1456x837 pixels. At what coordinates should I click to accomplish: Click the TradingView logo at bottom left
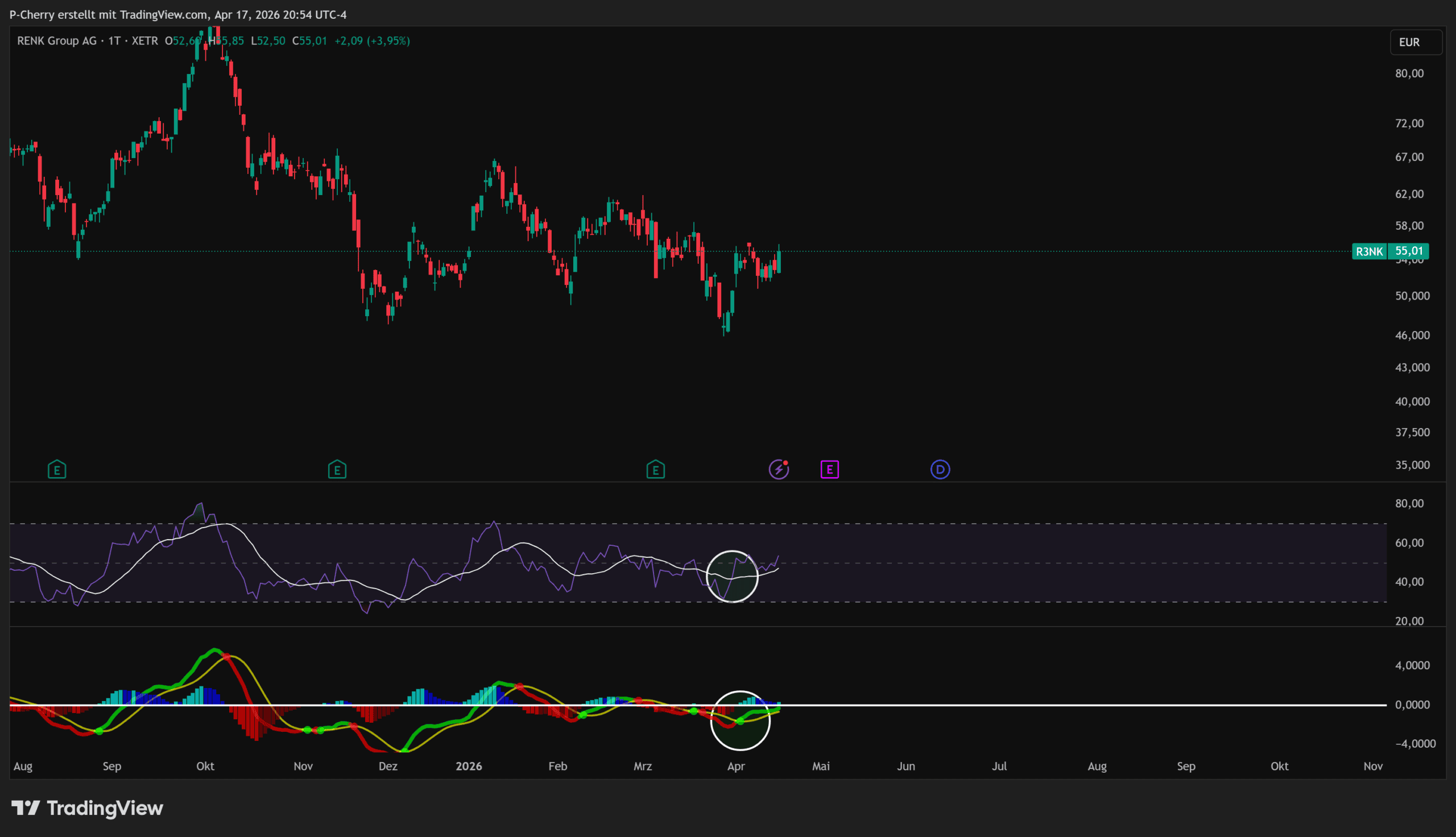(x=88, y=808)
